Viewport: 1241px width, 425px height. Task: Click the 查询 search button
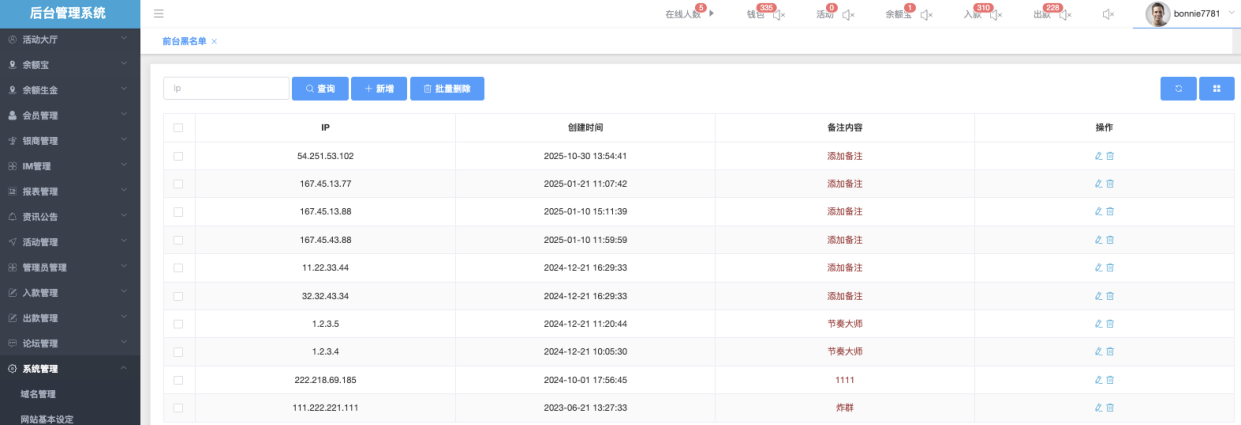tap(319, 89)
